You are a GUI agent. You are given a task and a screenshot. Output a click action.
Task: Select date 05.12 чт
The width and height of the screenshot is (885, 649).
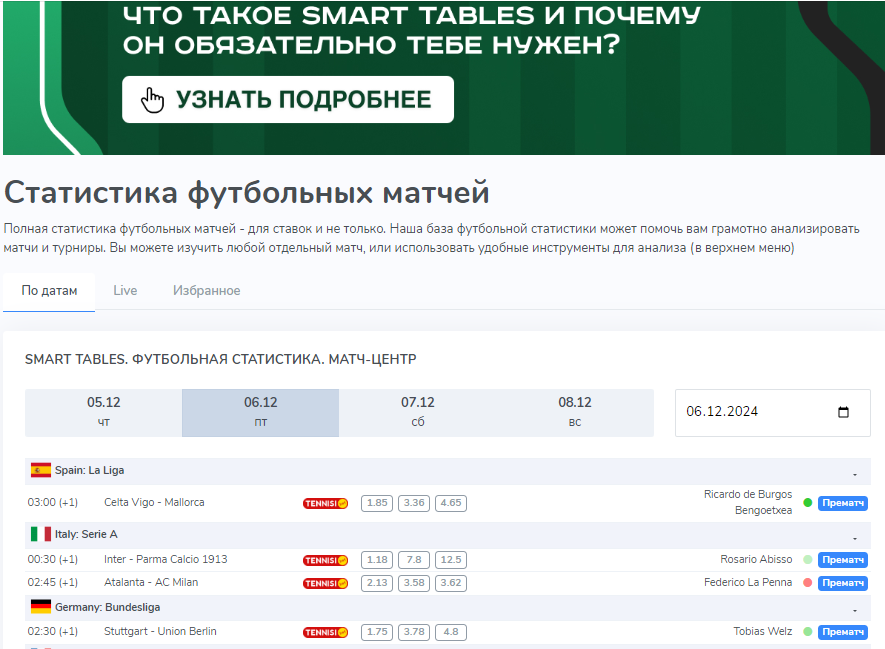pos(103,412)
